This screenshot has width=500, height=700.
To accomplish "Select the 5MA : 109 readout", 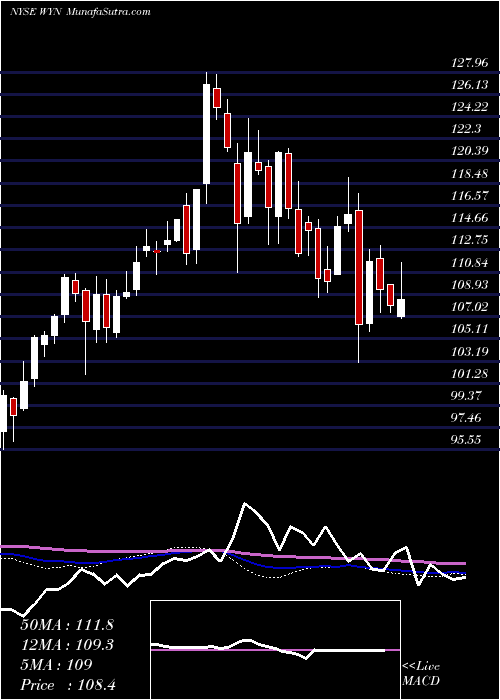I will [57, 665].
